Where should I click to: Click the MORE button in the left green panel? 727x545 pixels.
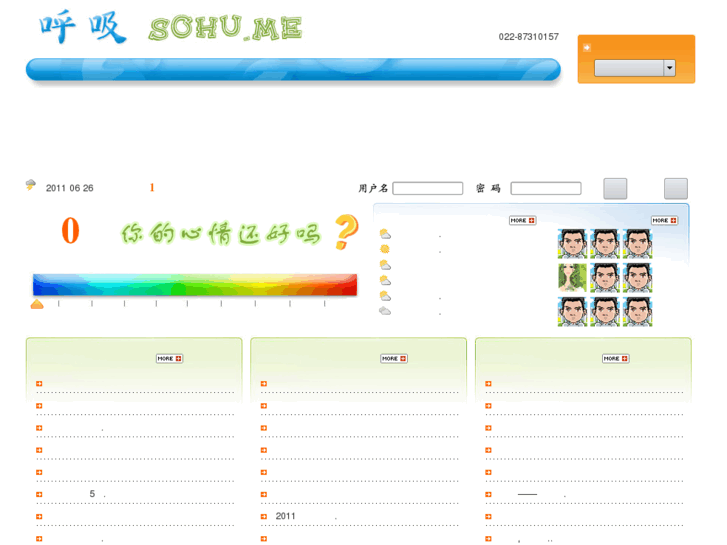(x=169, y=359)
